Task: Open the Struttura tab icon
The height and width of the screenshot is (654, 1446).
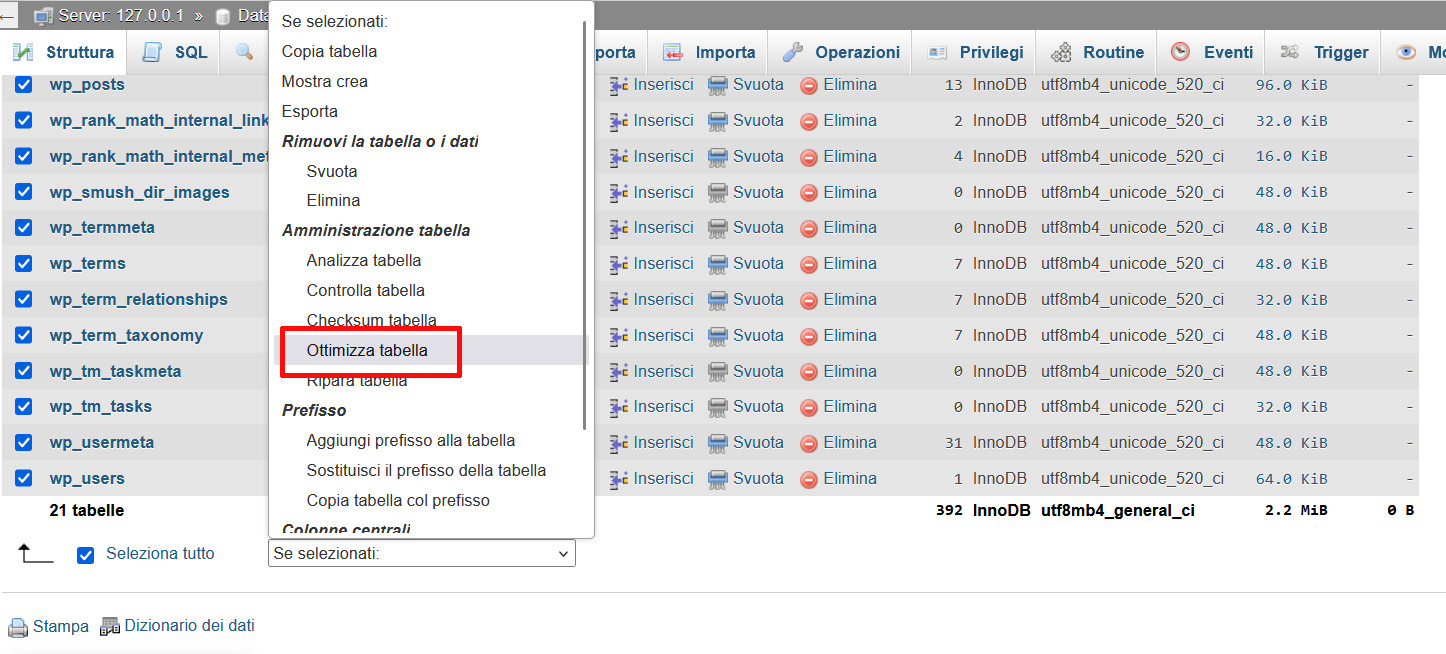Action: tap(22, 51)
